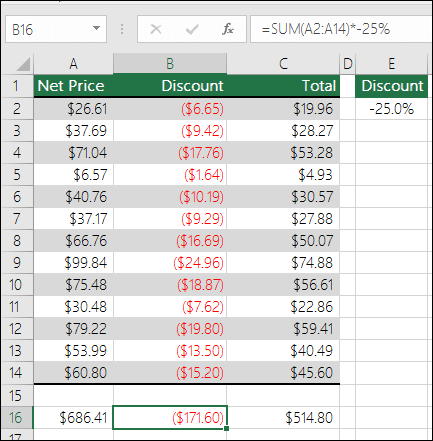433x441 pixels.
Task: Select the $514.80 total cell
Action: point(283,417)
